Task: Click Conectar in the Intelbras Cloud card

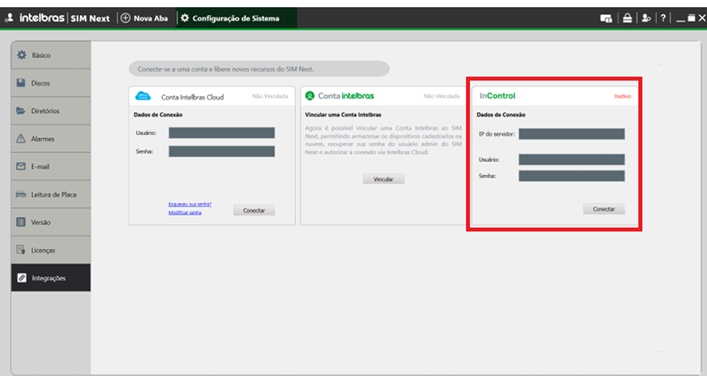Action: [x=254, y=211]
